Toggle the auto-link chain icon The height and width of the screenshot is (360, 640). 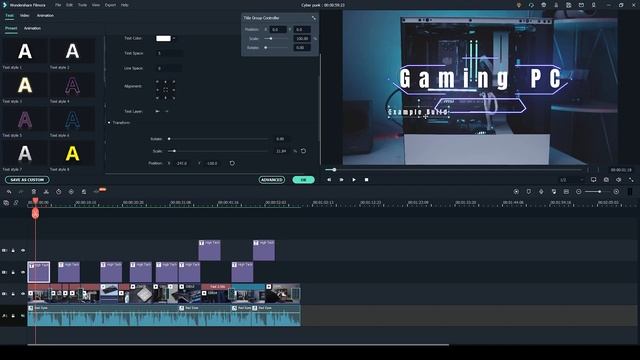pos(16,202)
